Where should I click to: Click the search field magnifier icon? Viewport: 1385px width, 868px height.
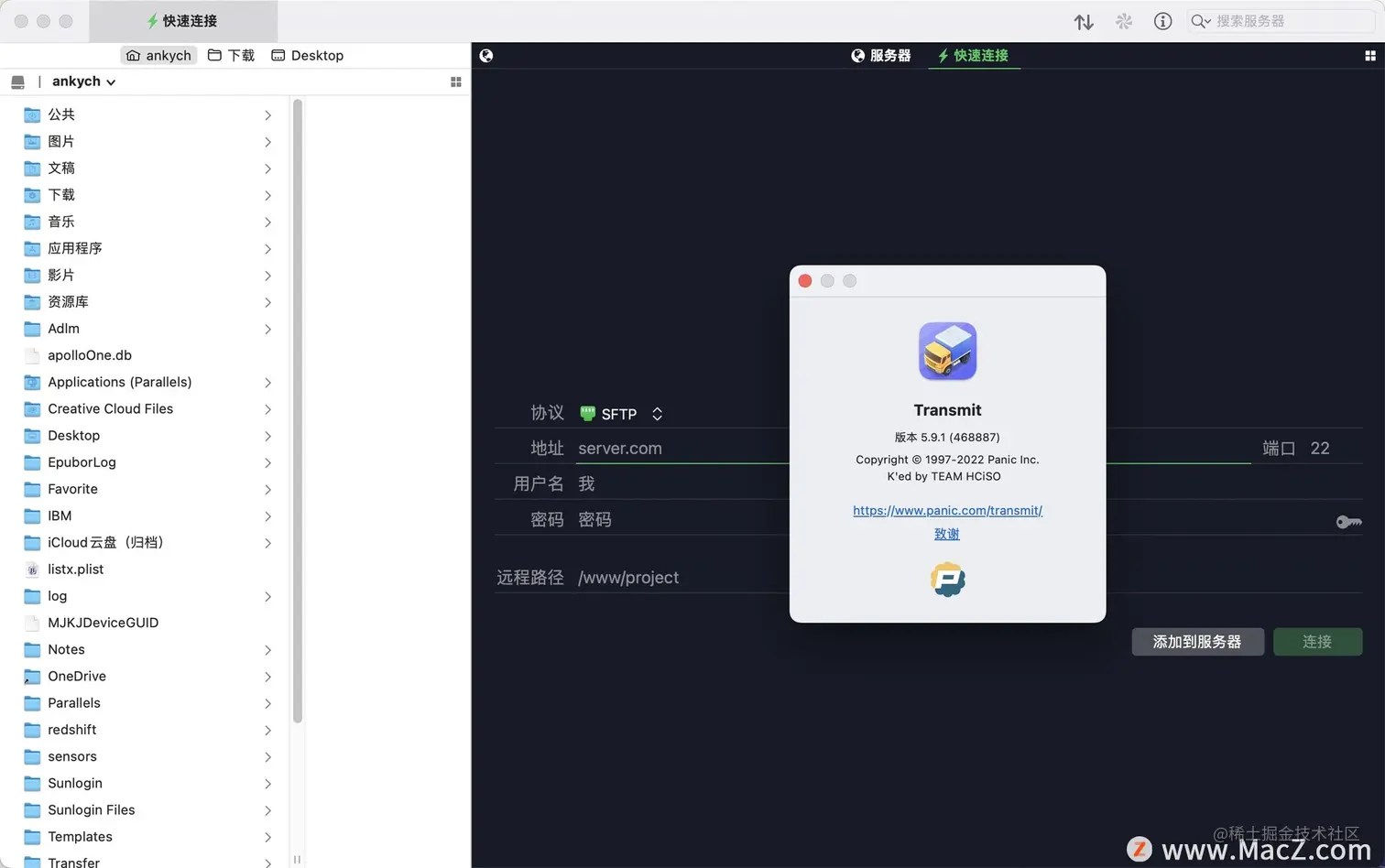(1200, 21)
